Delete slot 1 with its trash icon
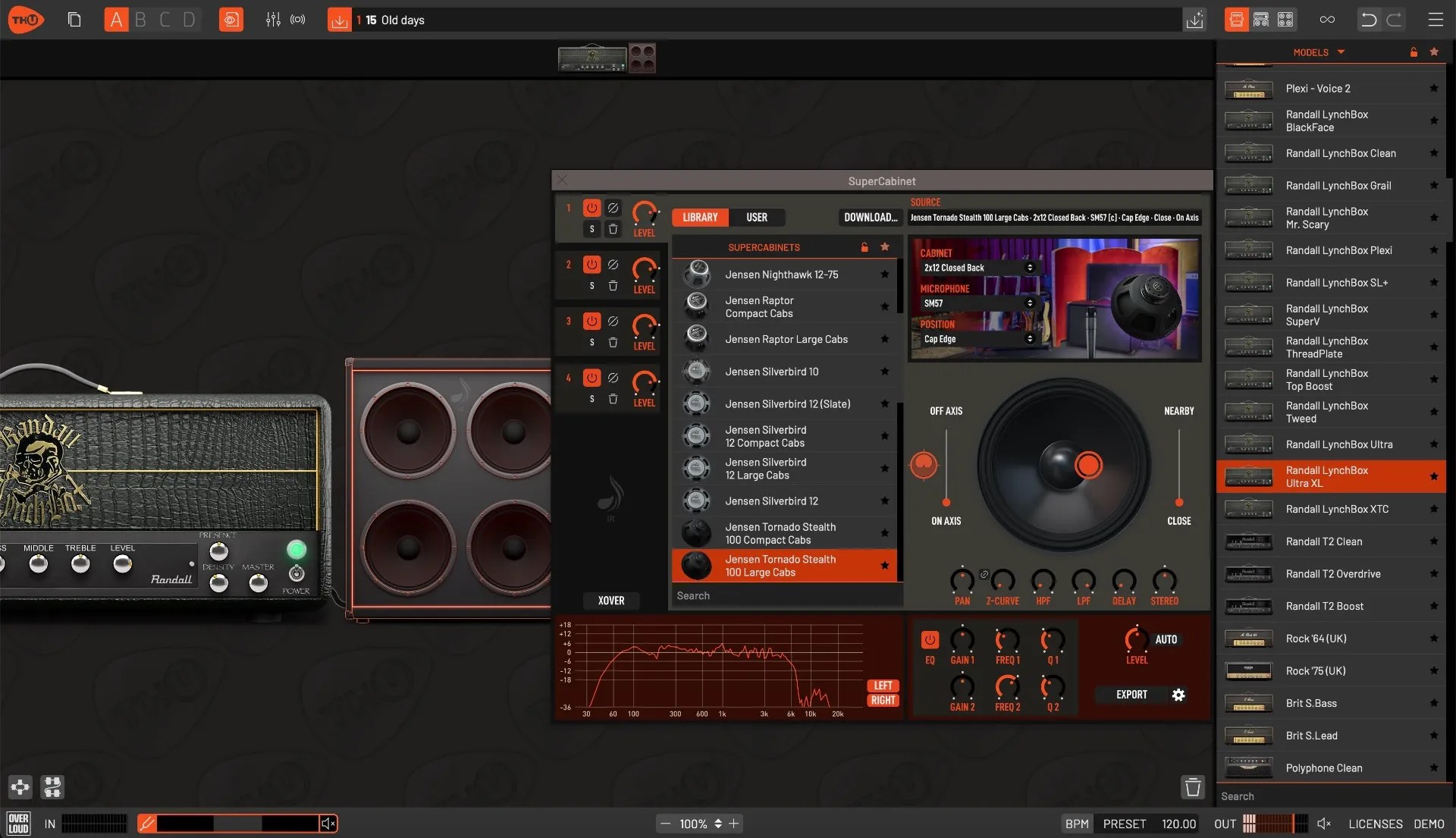The height and width of the screenshot is (838, 1456). [x=613, y=228]
